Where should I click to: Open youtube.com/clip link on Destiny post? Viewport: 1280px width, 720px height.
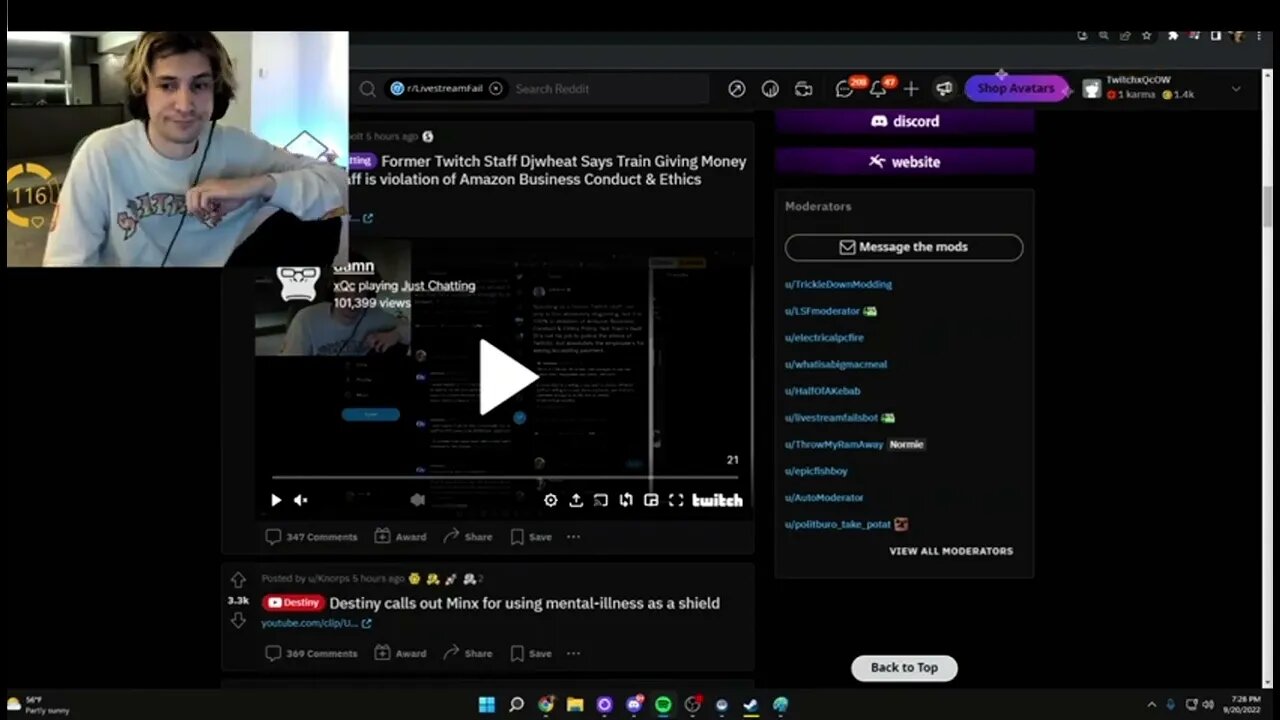click(316, 623)
